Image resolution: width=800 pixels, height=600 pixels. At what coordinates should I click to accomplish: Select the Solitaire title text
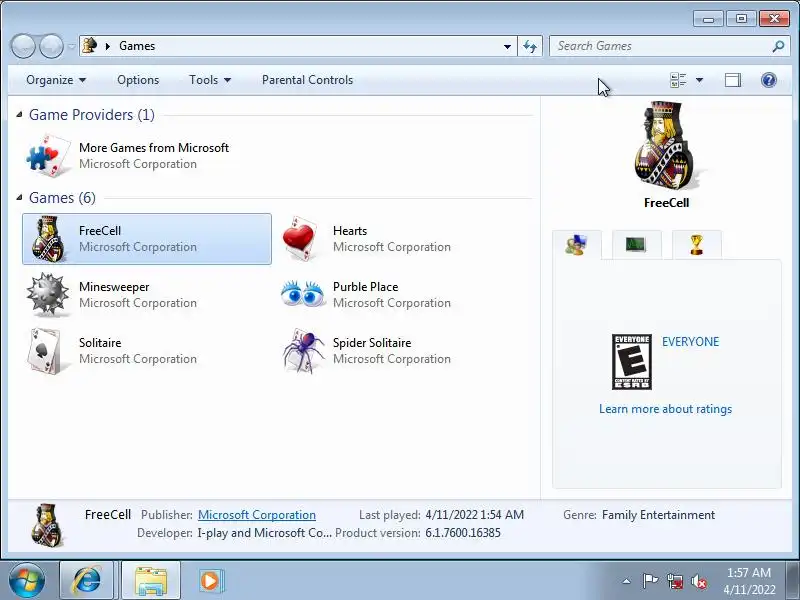coord(100,343)
